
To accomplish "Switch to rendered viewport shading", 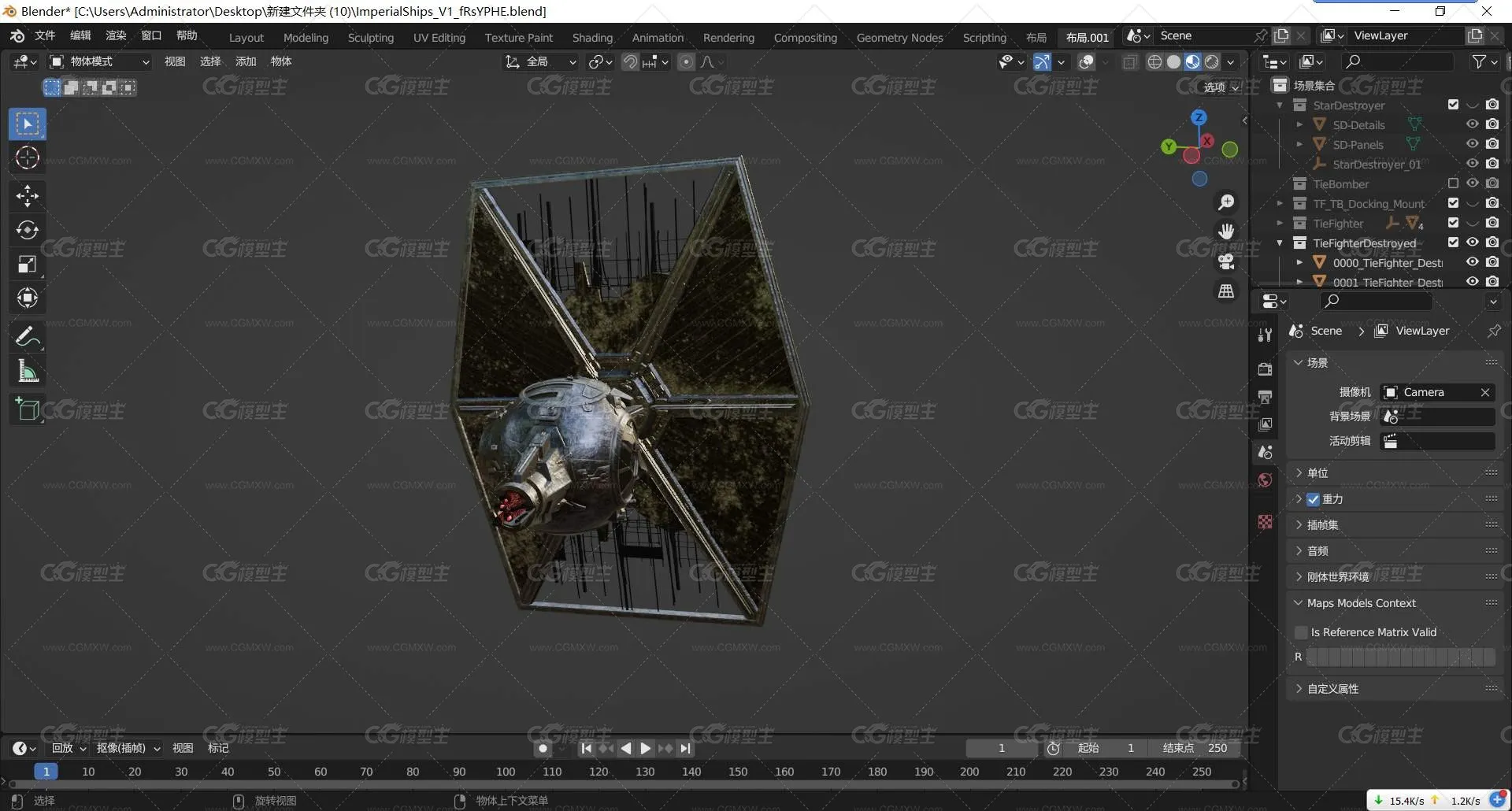I will (x=1212, y=61).
